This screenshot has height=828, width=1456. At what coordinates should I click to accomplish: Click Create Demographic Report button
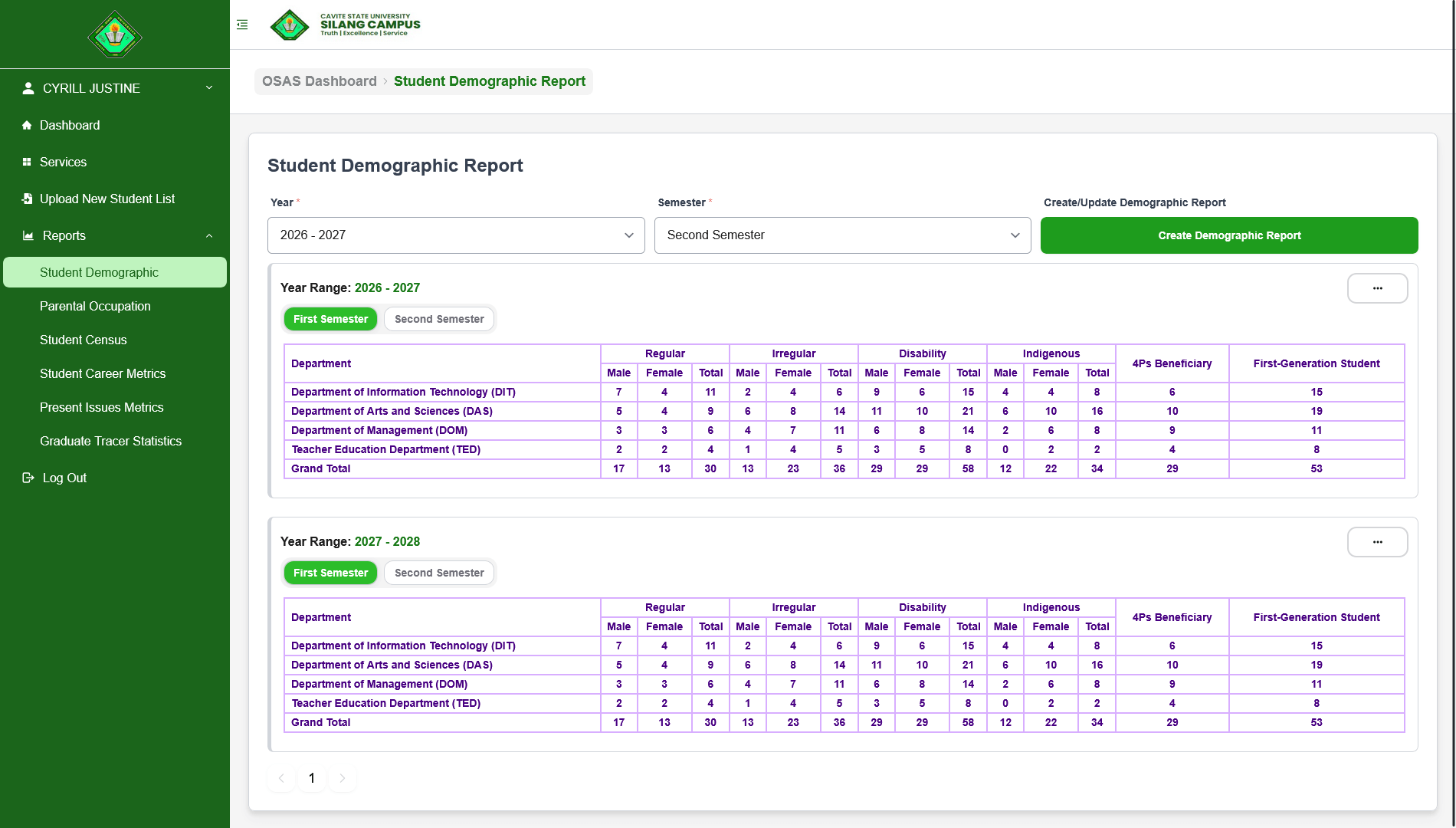click(1228, 235)
